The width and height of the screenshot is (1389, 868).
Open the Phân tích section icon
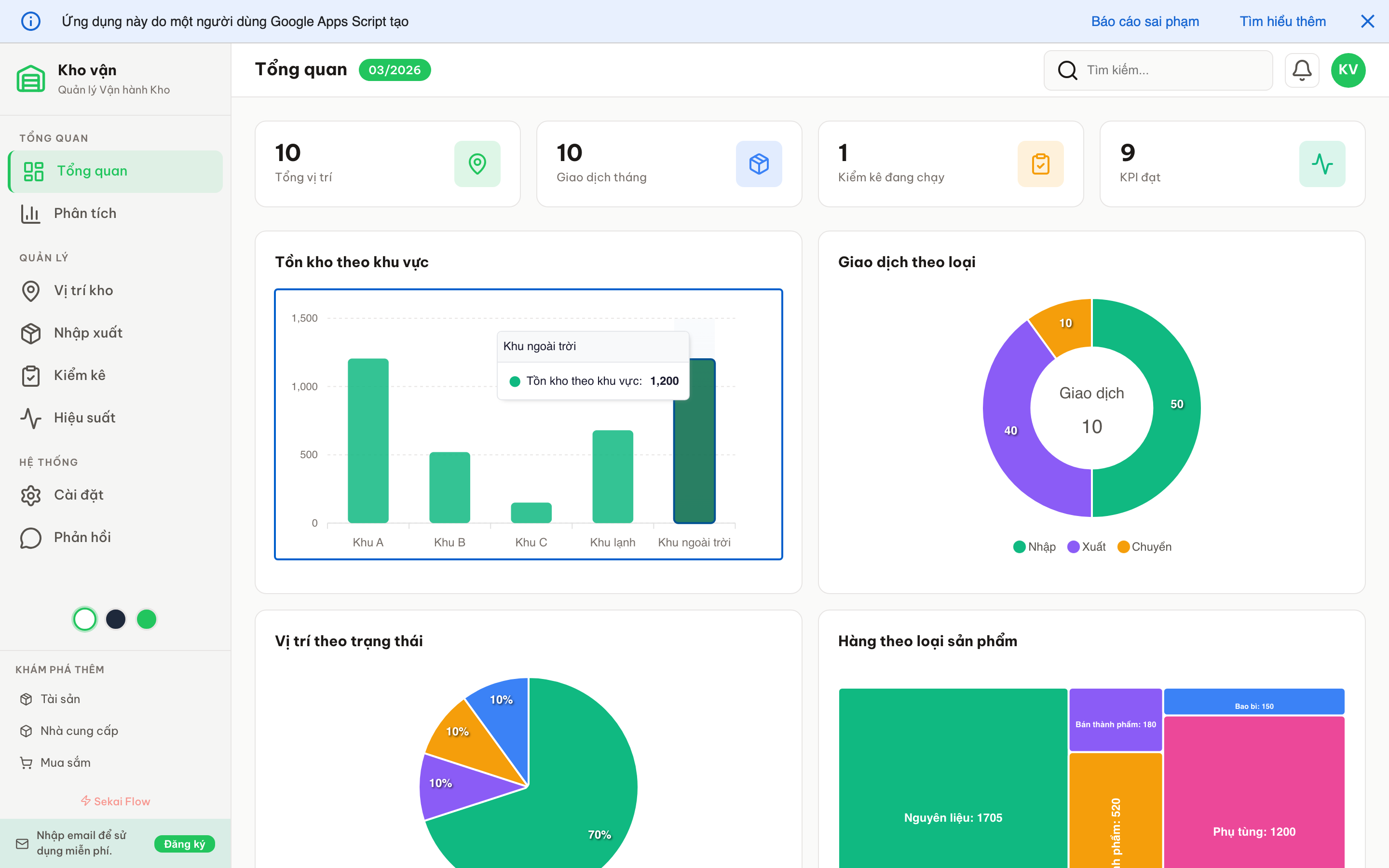30,213
